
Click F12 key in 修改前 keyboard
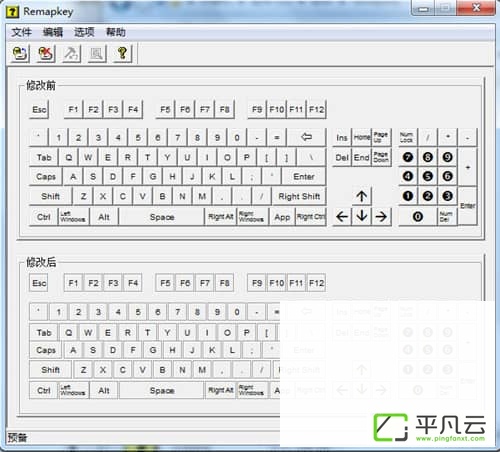click(x=316, y=109)
